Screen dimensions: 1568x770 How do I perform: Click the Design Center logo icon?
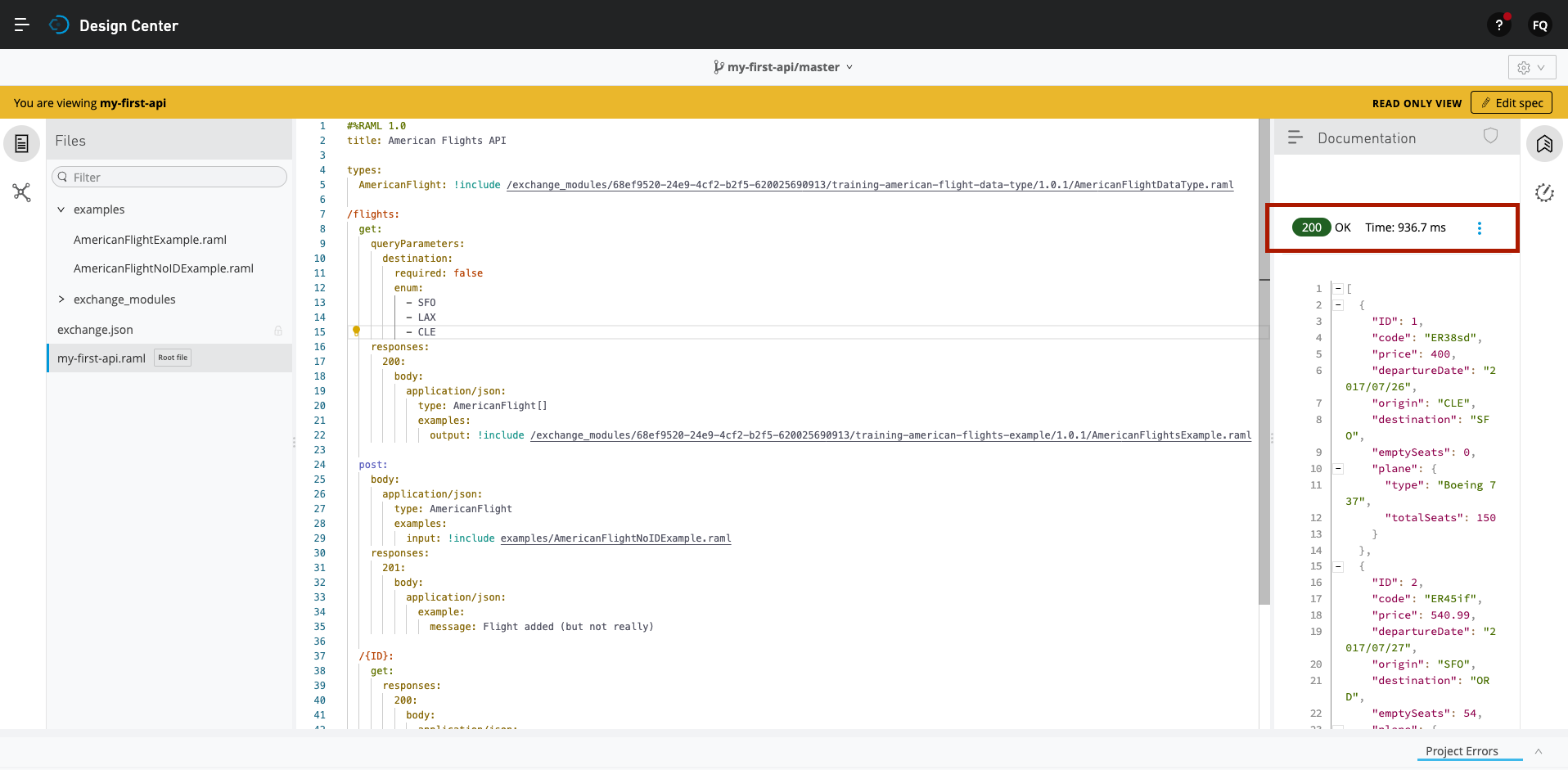point(59,25)
